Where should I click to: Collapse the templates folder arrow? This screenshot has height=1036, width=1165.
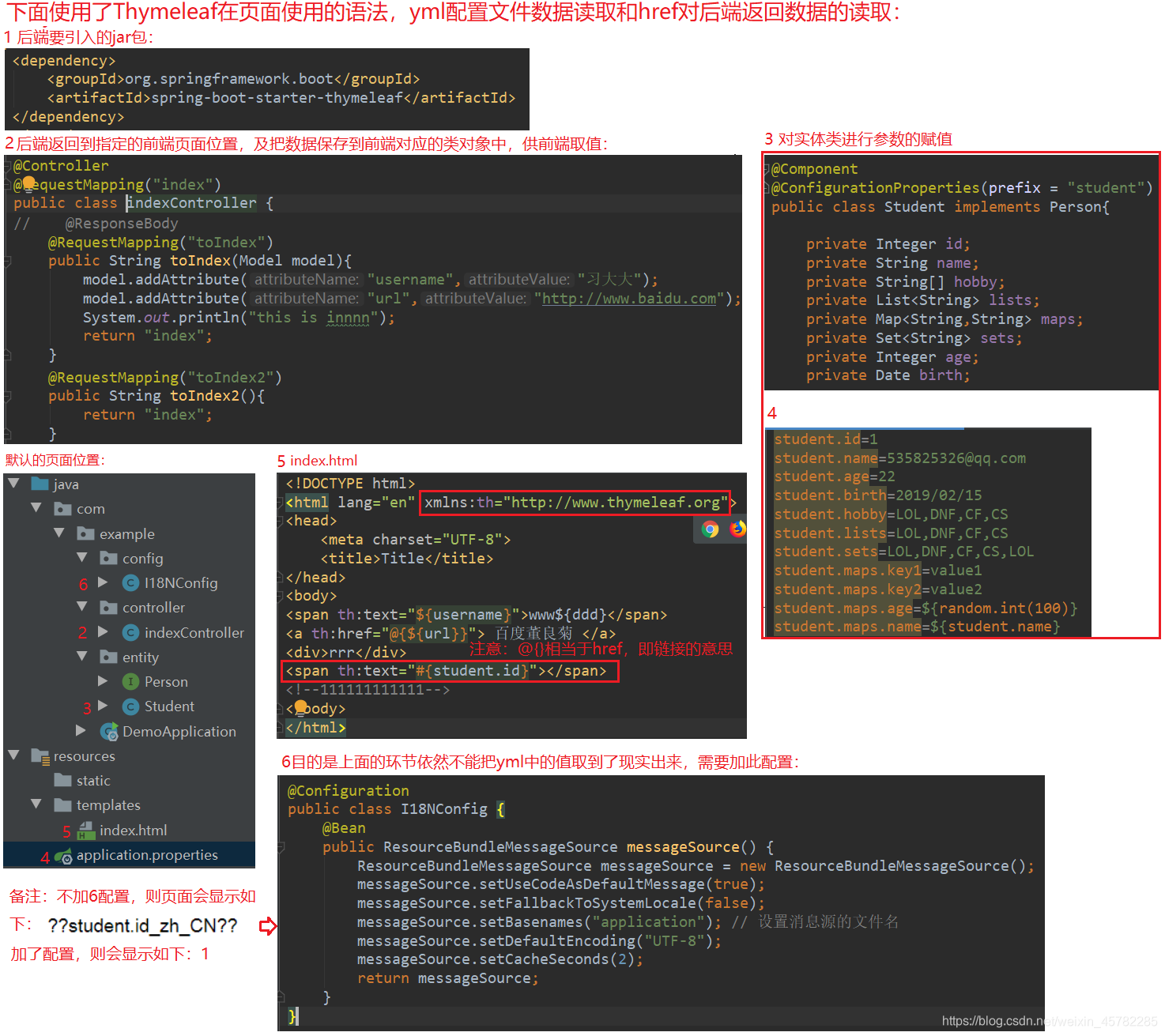(36, 804)
